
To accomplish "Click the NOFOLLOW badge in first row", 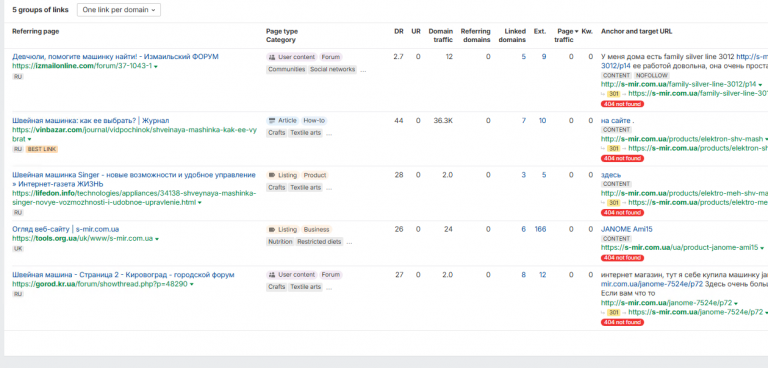I will click(x=651, y=75).
